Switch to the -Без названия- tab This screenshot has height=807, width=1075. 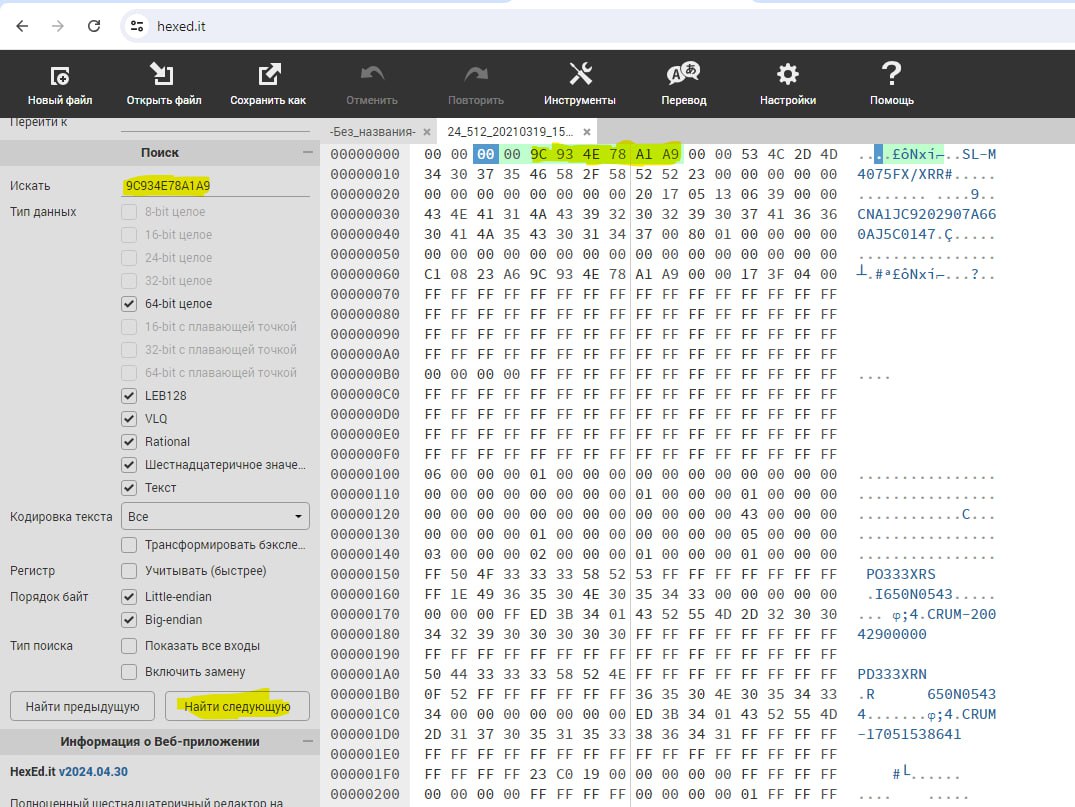click(372, 132)
